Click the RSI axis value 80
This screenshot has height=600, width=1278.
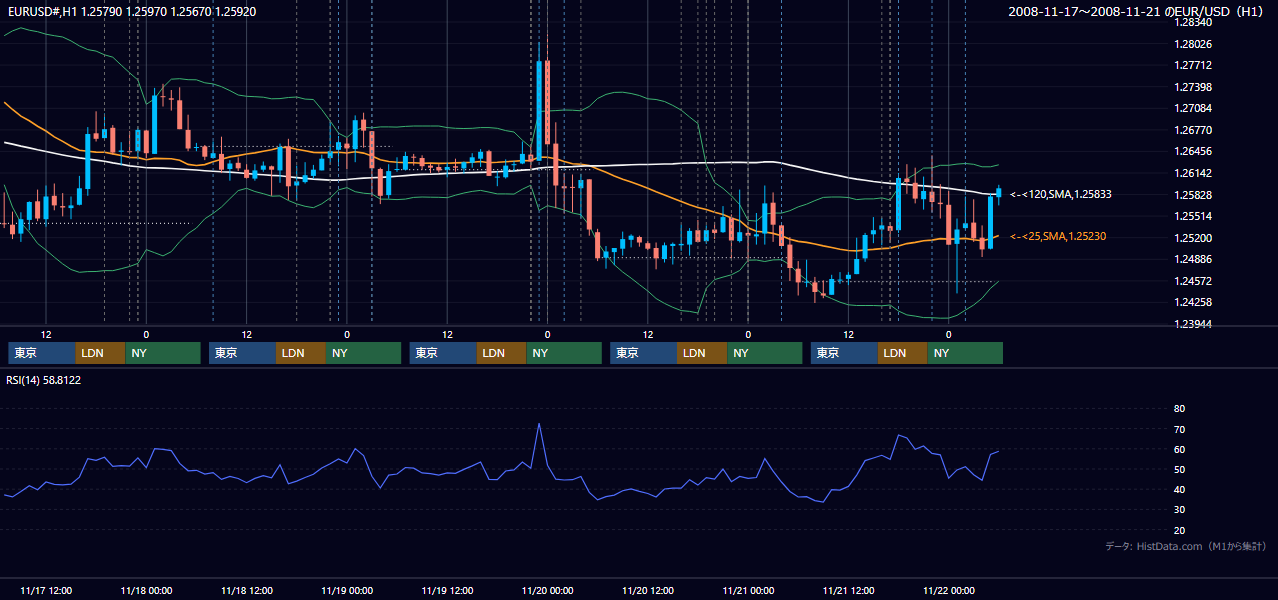pos(1179,409)
